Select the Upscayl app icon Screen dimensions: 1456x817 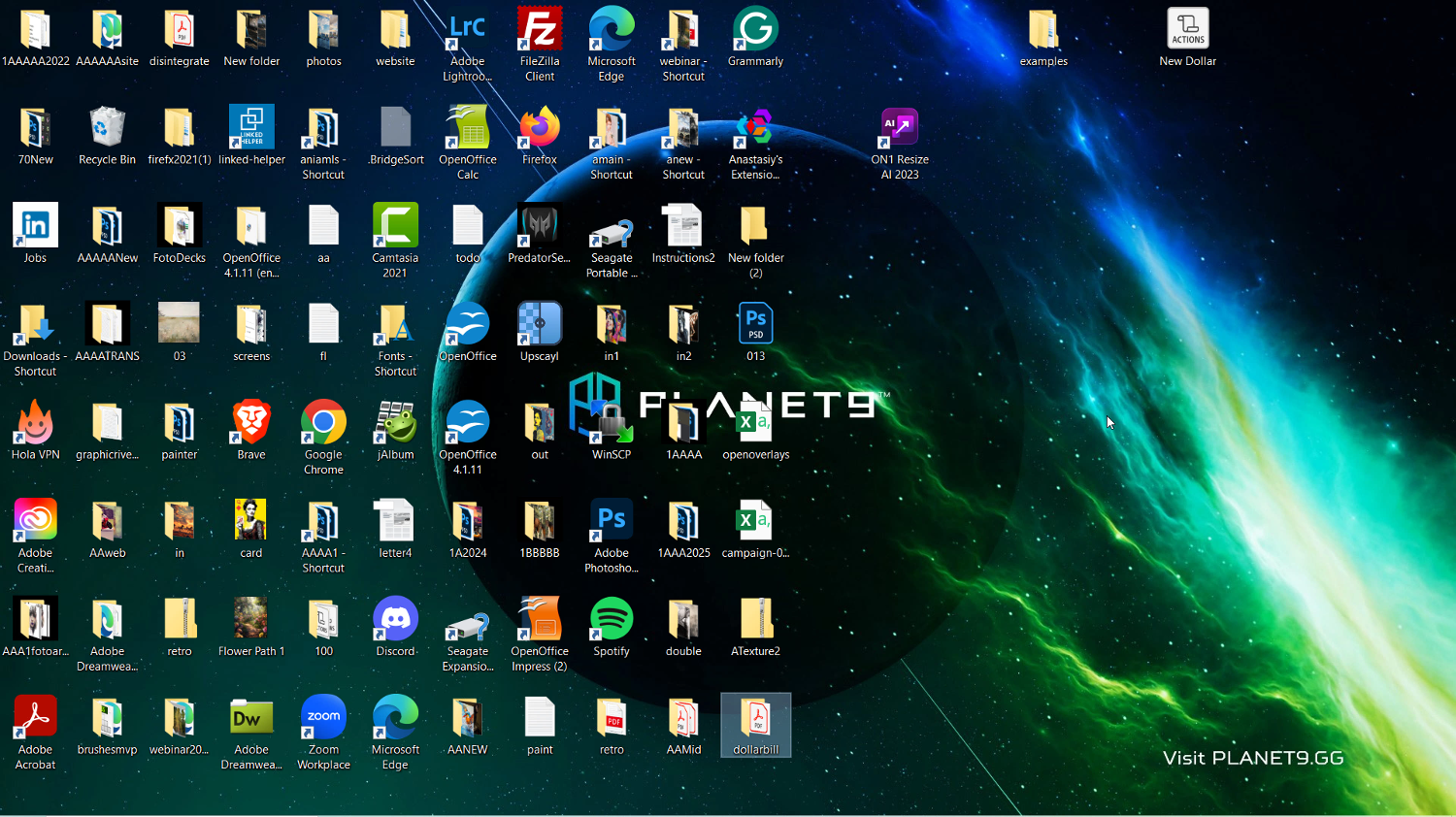pyautogui.click(x=539, y=325)
